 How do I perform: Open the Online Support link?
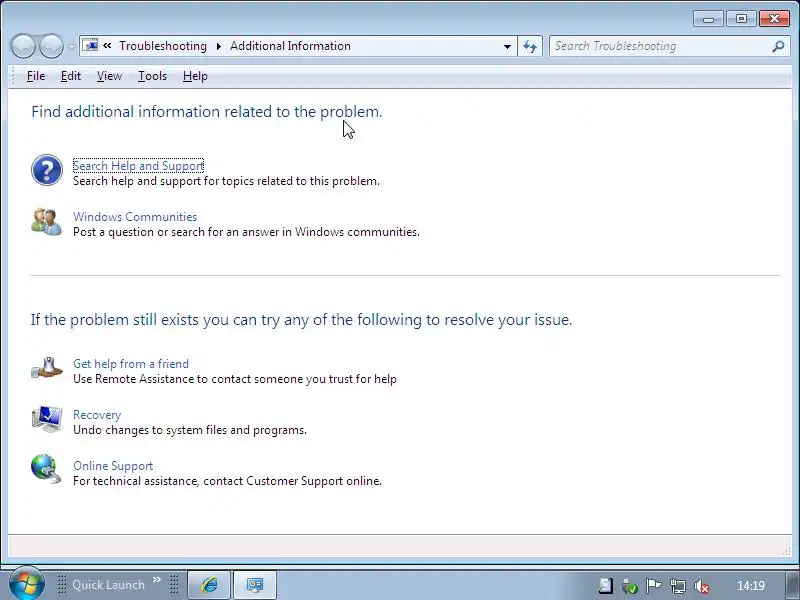tap(113, 466)
